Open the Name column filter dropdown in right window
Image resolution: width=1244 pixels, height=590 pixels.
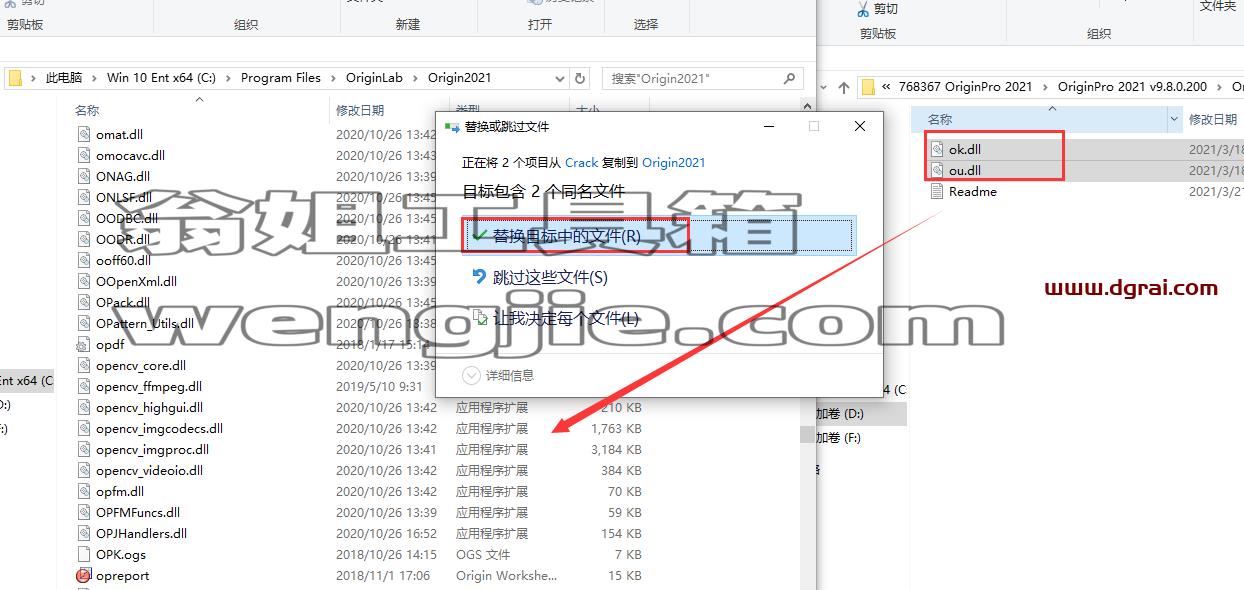pos(1174,119)
